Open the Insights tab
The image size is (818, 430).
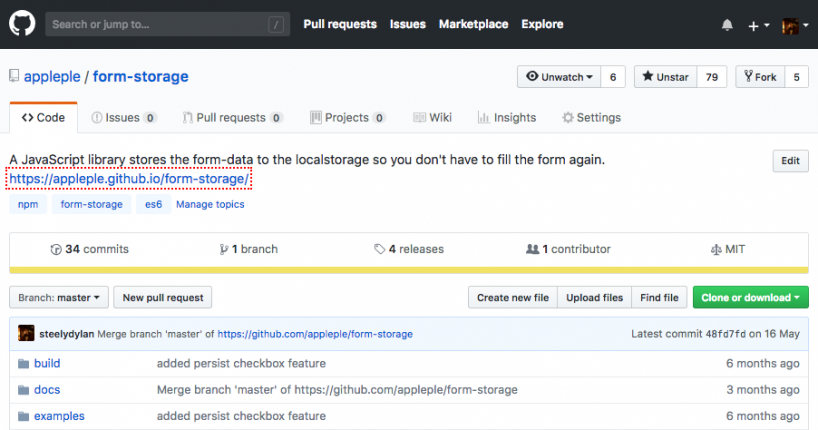(507, 117)
